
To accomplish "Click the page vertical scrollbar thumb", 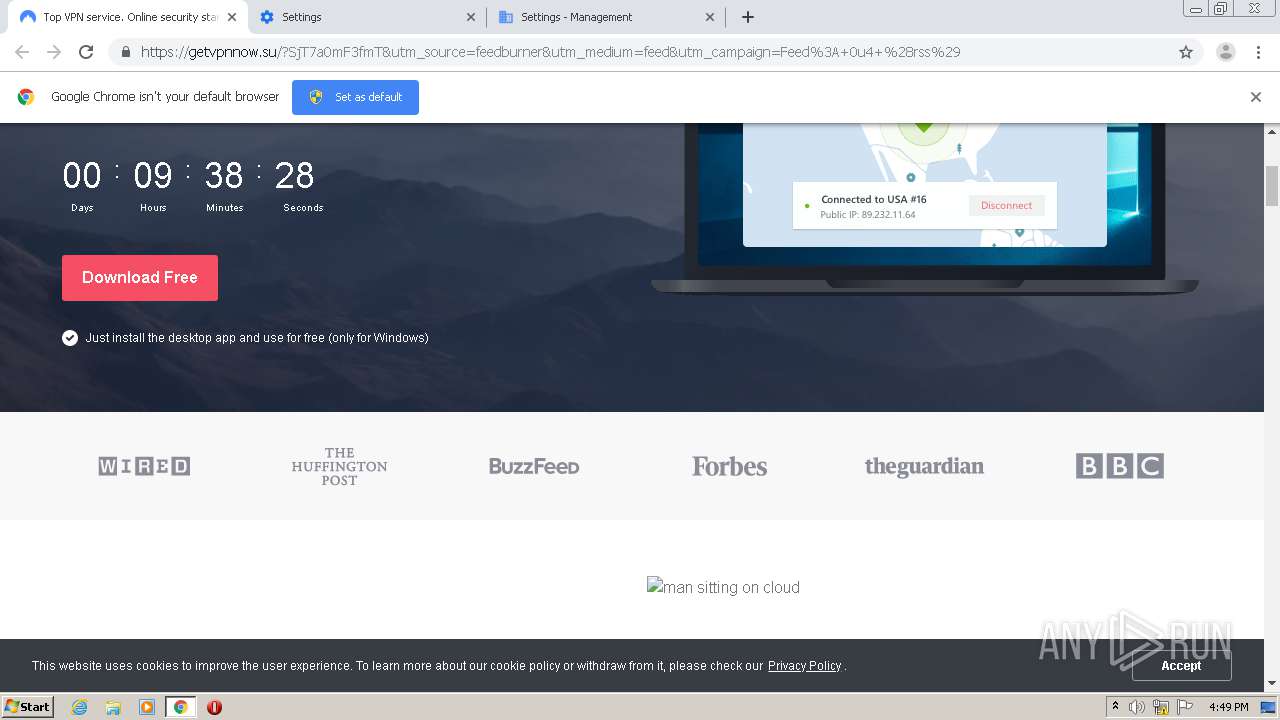I will tap(1272, 185).
